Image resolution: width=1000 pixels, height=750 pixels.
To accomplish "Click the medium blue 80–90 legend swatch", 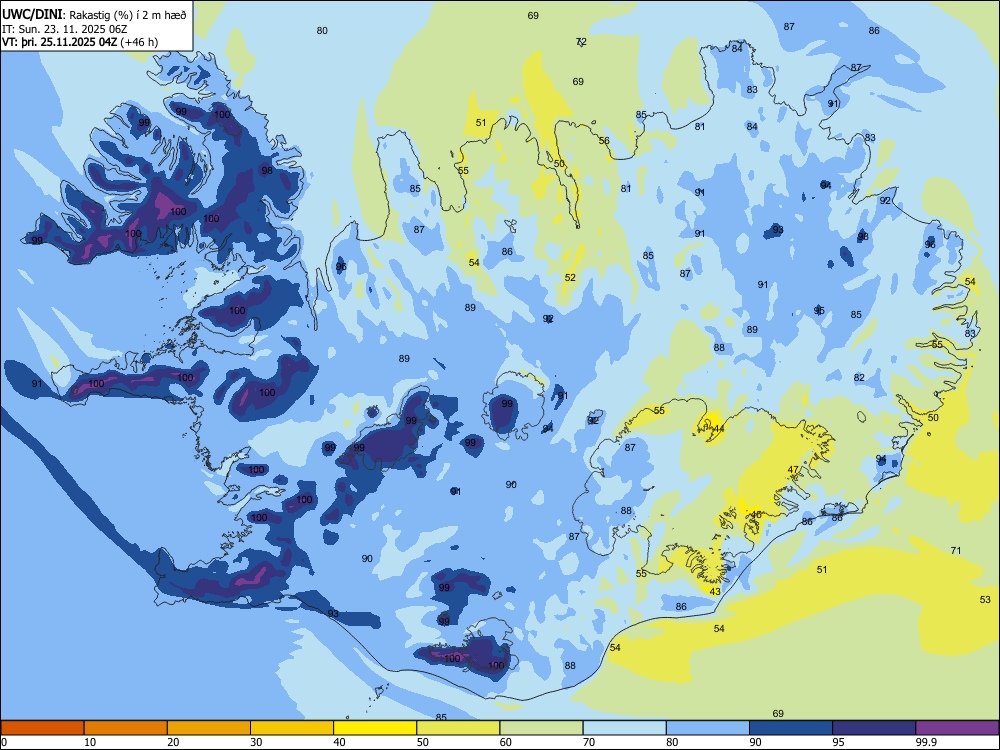I will pos(708,727).
